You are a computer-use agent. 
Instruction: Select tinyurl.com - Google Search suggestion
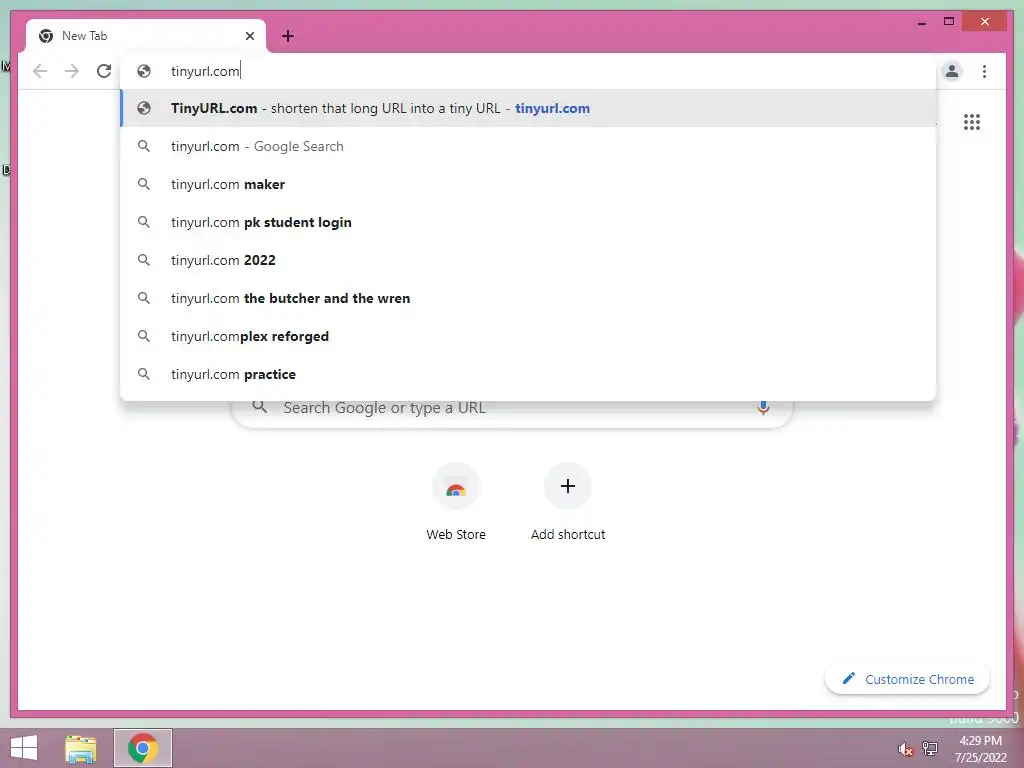click(528, 146)
